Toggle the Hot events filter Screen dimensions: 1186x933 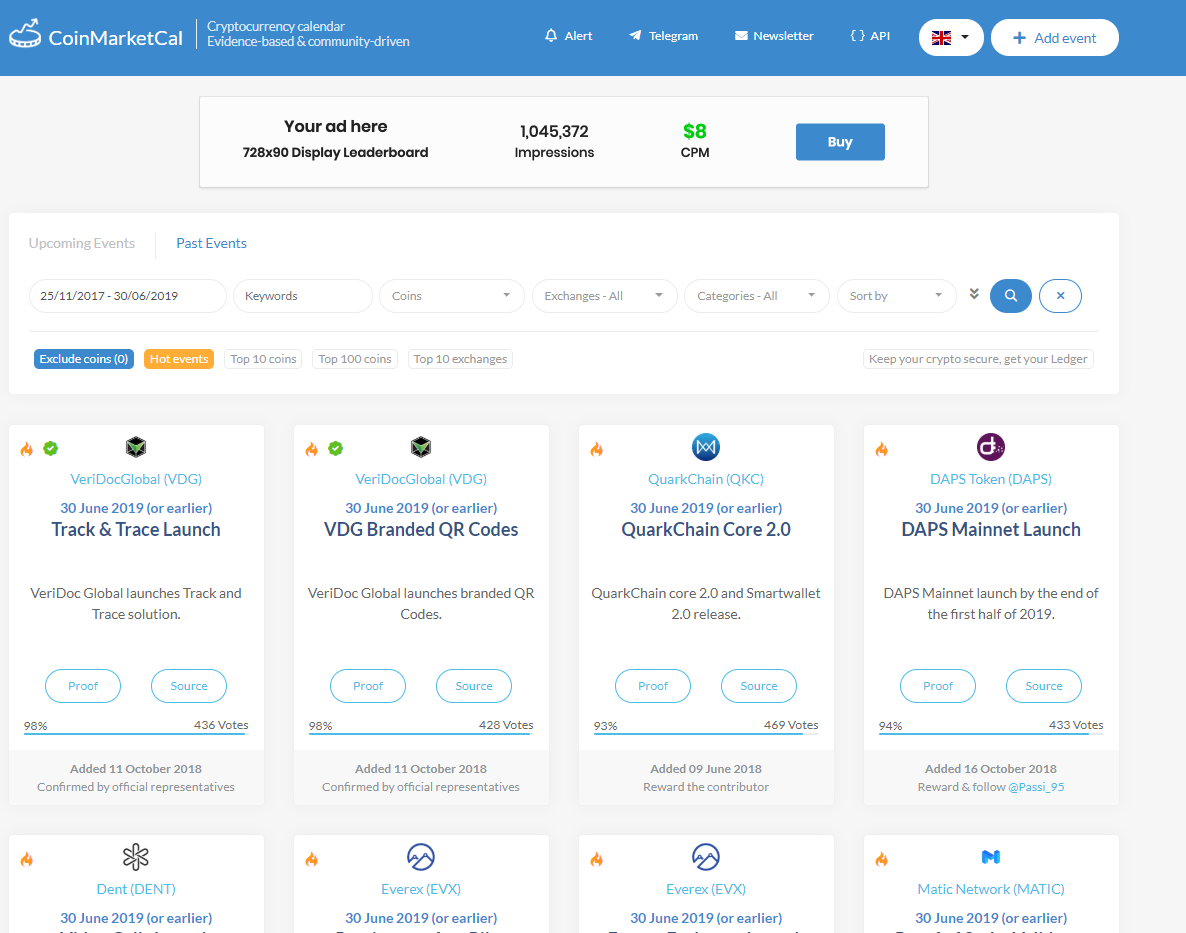179,358
